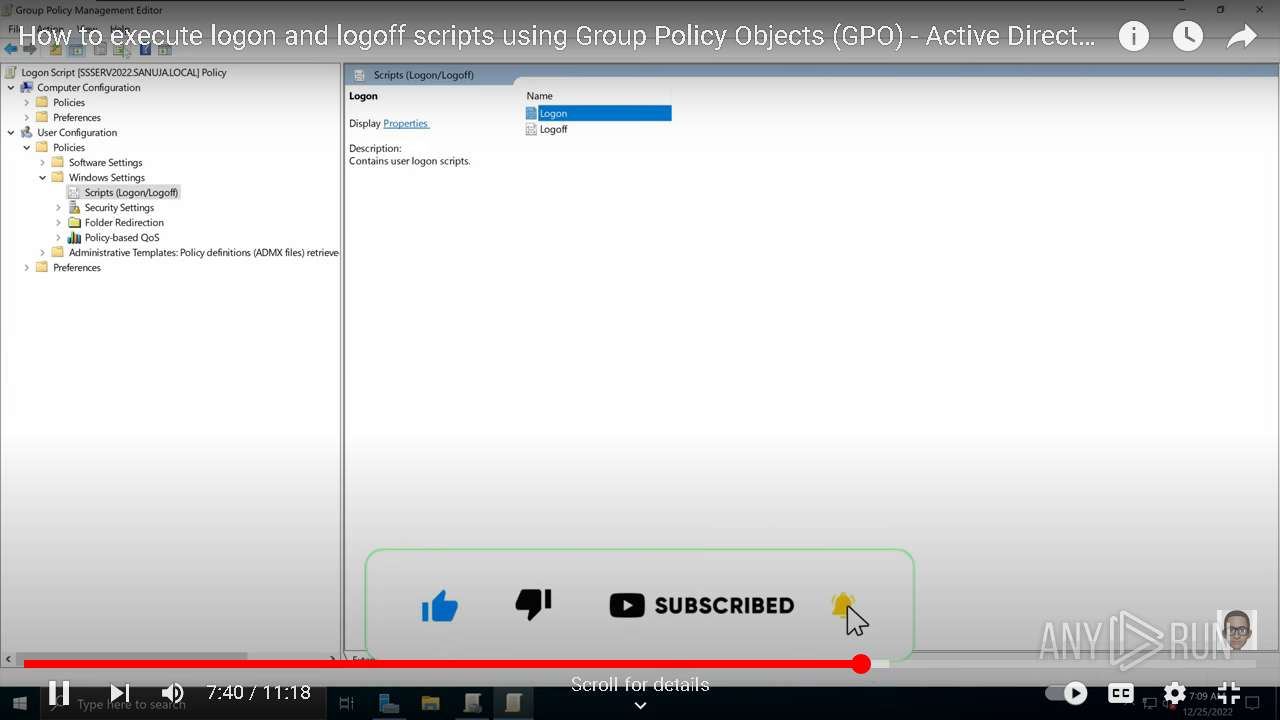Viewport: 1280px width, 720px height.
Task: Collapse the Windows Settings node
Action: 43,177
